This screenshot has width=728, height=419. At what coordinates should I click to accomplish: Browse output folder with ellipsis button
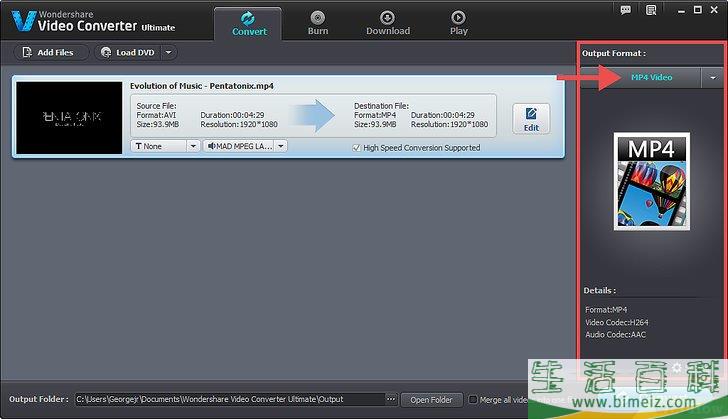[391, 399]
